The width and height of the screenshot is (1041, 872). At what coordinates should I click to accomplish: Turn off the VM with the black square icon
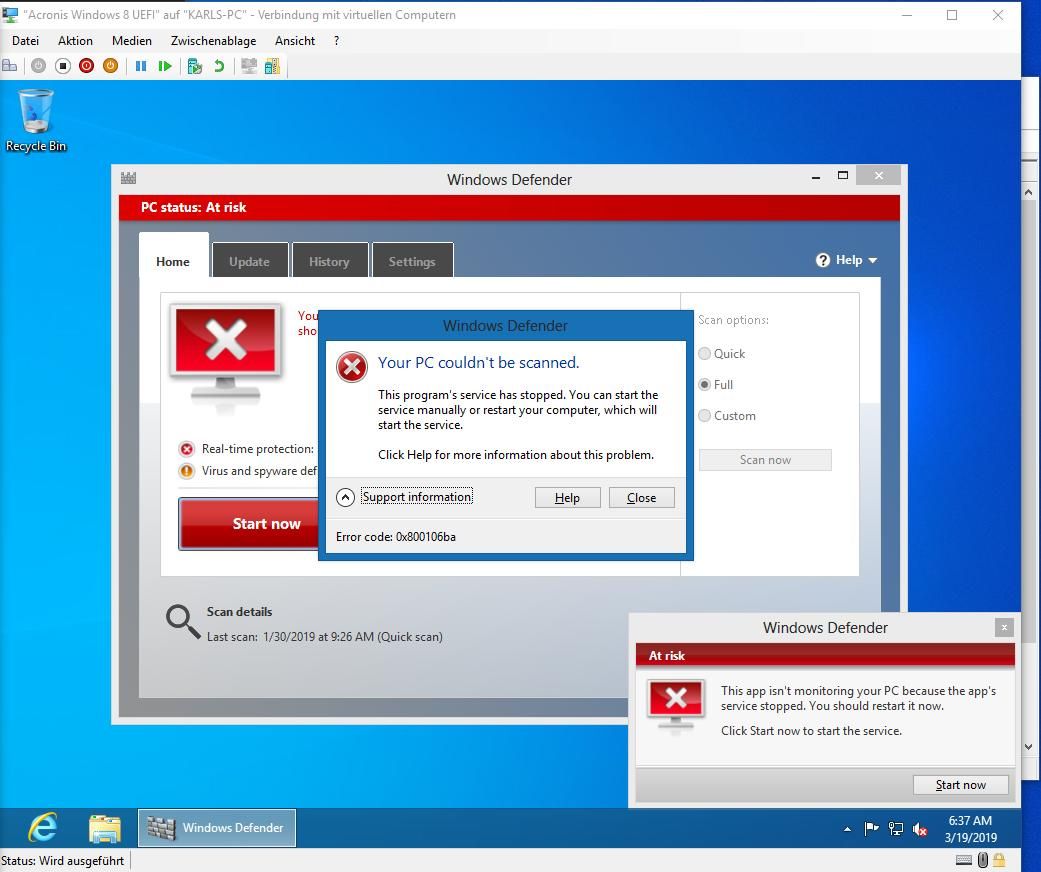62,66
